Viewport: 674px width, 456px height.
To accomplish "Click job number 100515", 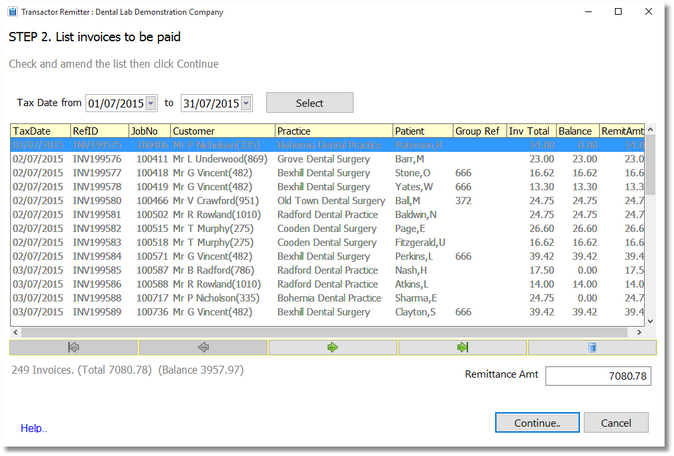I will coord(153,229).
